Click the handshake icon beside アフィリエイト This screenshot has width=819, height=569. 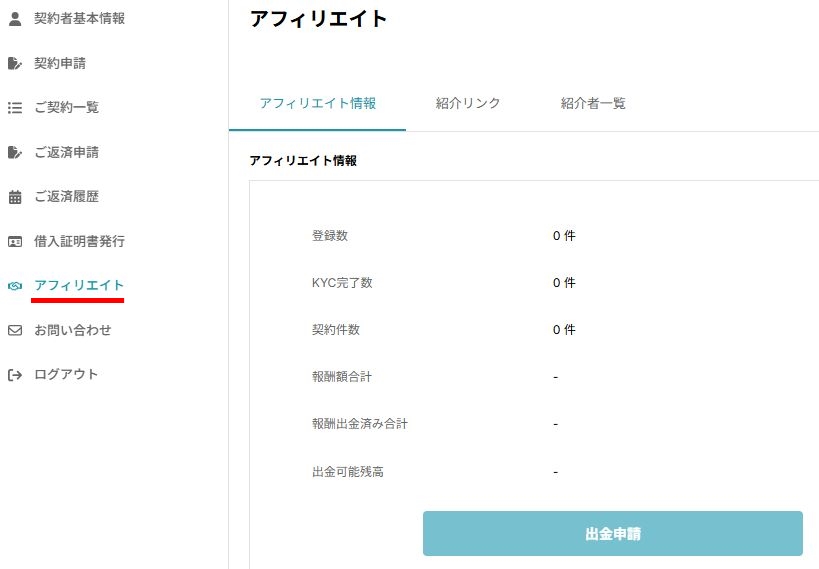pyautogui.click(x=15, y=286)
